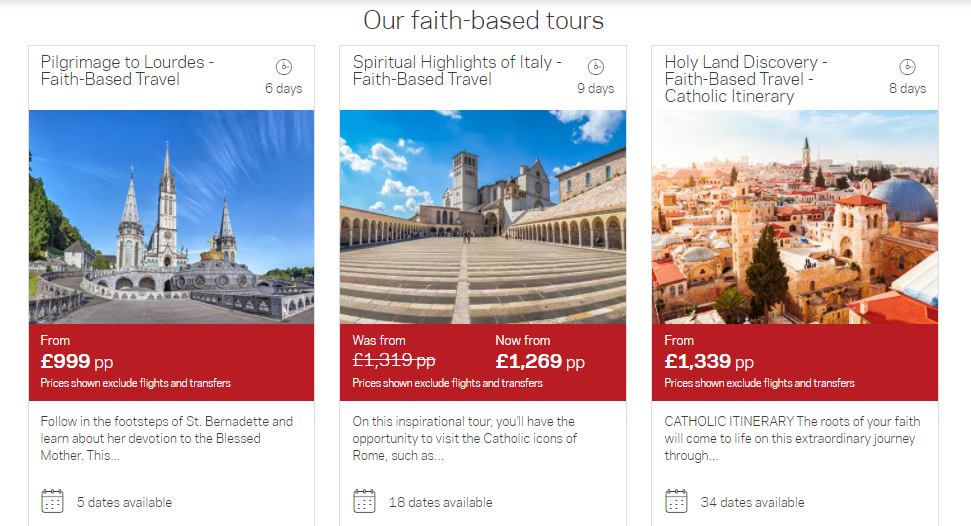The height and width of the screenshot is (526, 971).
Task: Click the St. Bernadette tour description
Action: (x=167, y=438)
